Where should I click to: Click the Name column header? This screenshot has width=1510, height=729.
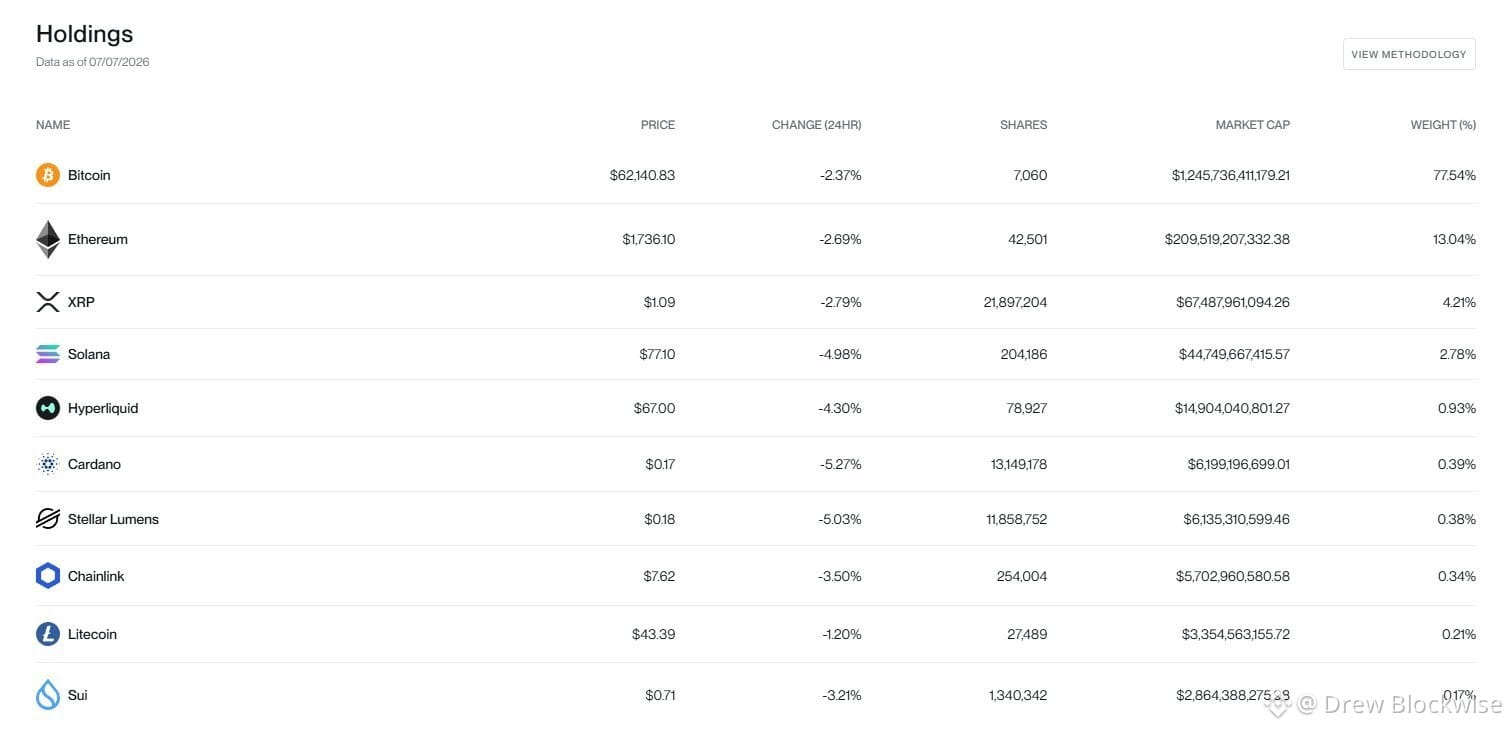53,125
